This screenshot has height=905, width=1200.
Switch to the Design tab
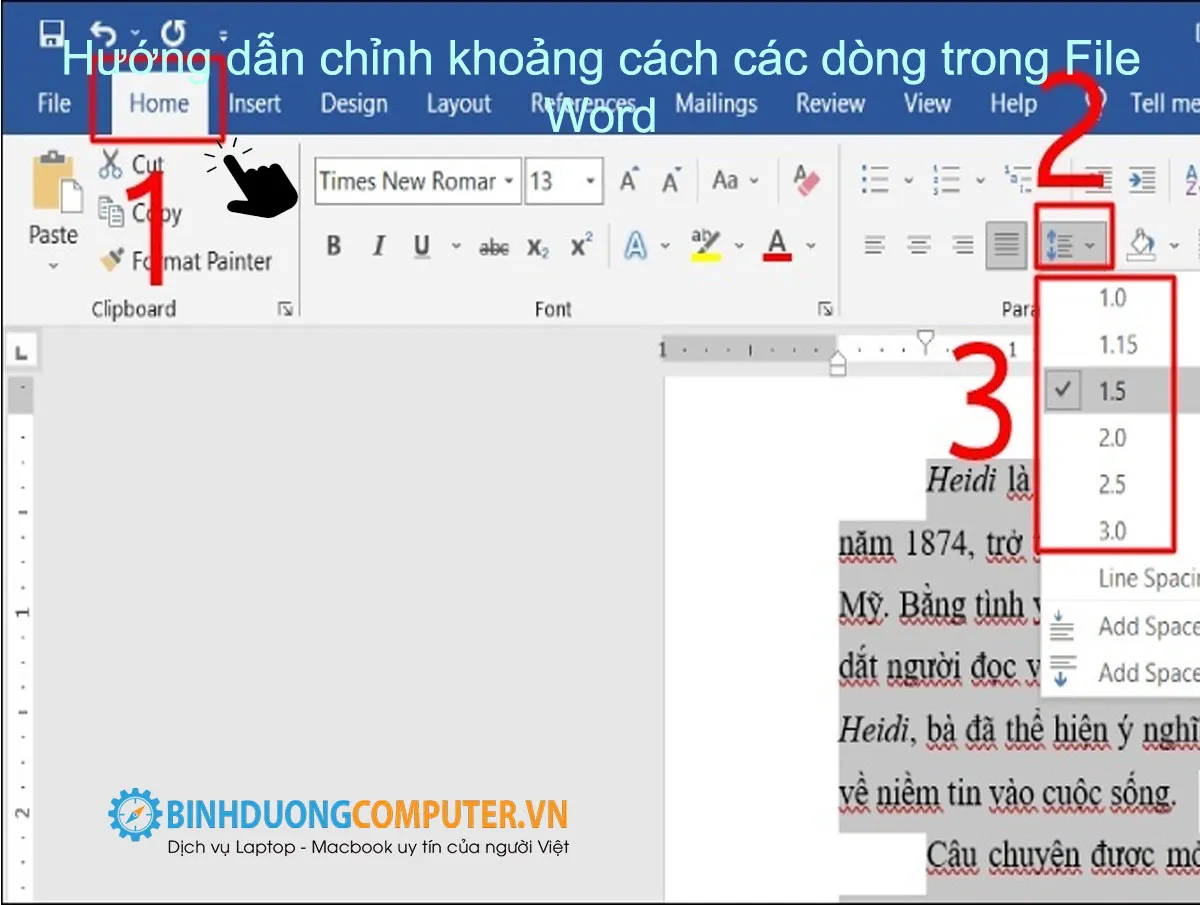(x=354, y=103)
